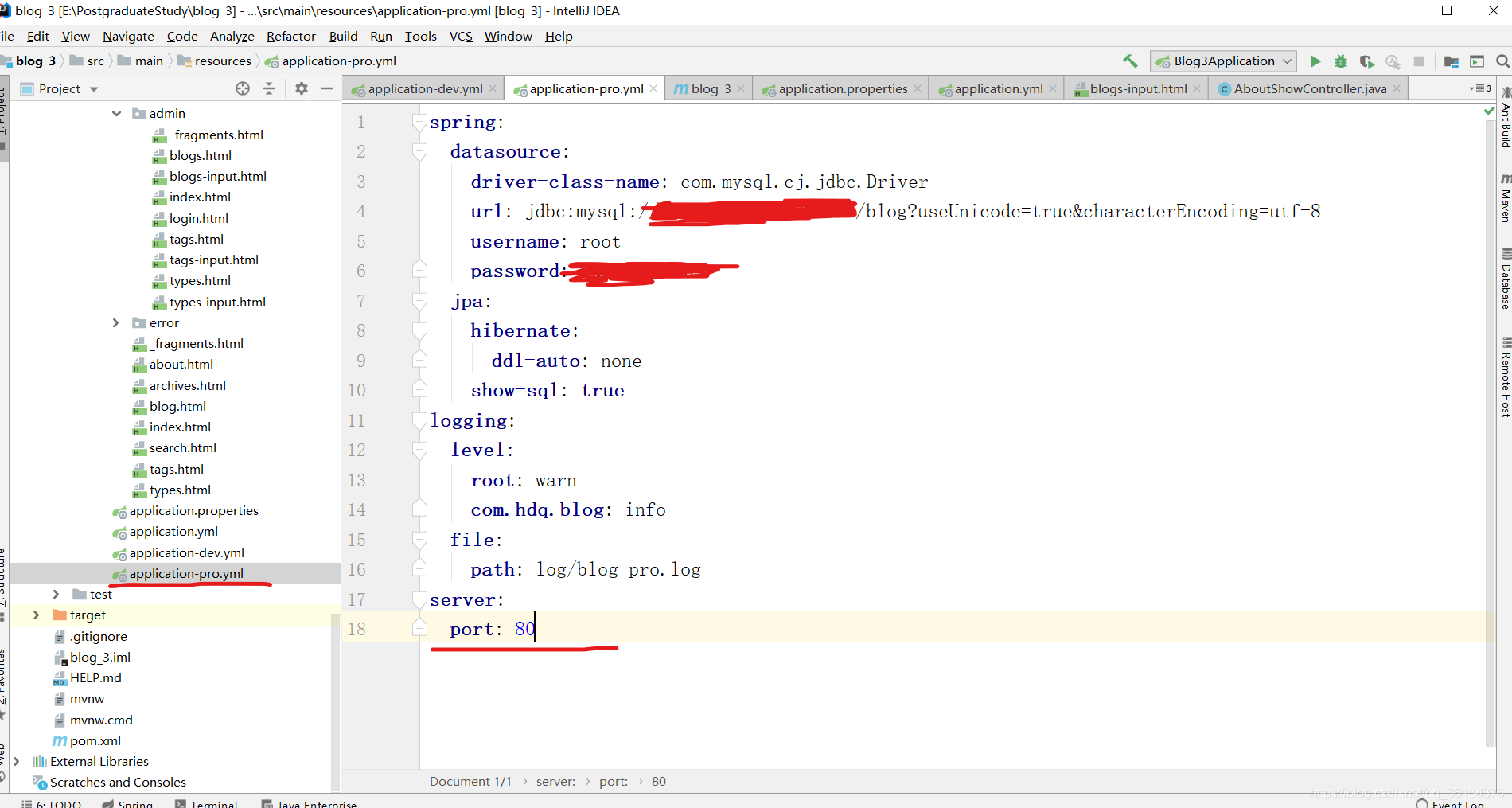Viewport: 1512px width, 808px height.
Task: Close the blog_3 editor tab
Action: pyautogui.click(x=741, y=88)
